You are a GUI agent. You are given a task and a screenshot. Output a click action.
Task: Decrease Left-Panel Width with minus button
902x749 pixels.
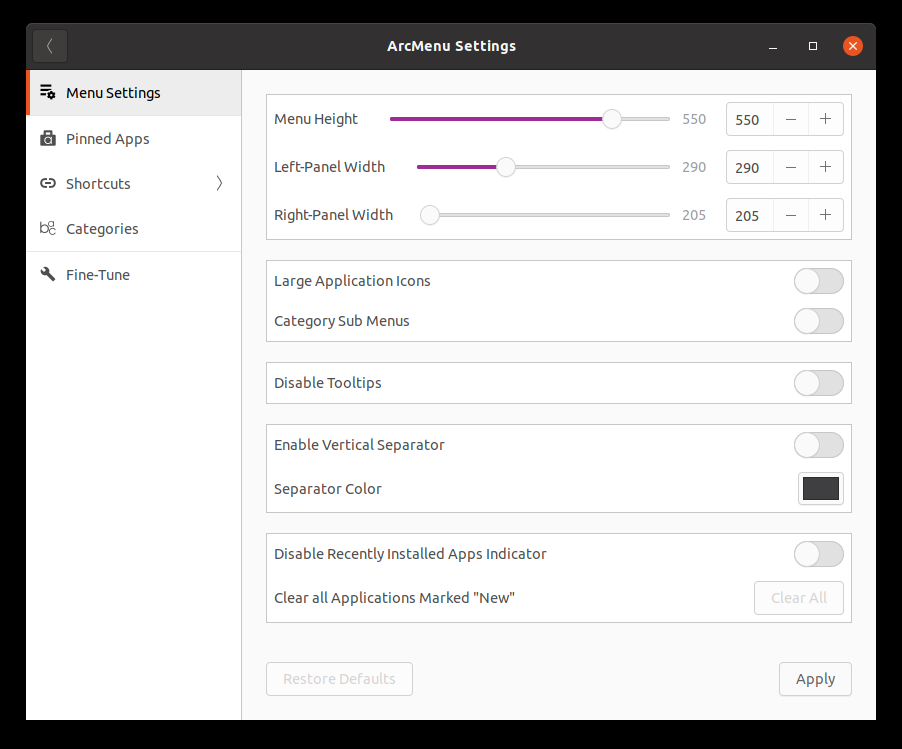(x=791, y=167)
